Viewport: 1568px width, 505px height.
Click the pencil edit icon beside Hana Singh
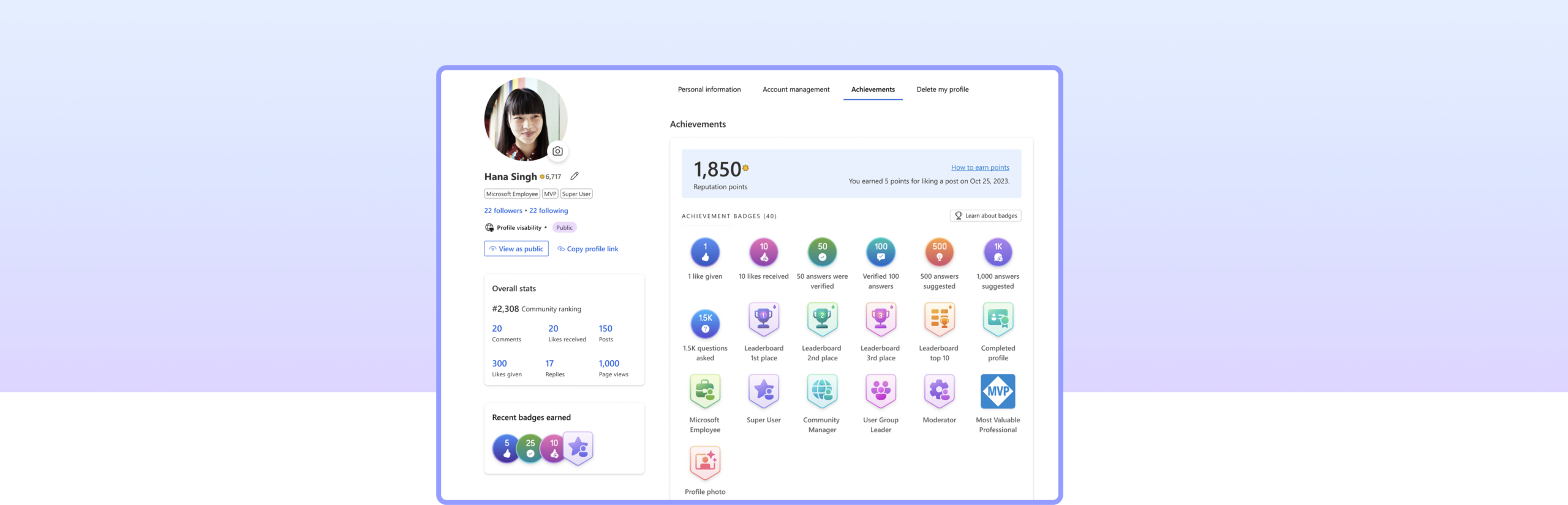click(575, 176)
